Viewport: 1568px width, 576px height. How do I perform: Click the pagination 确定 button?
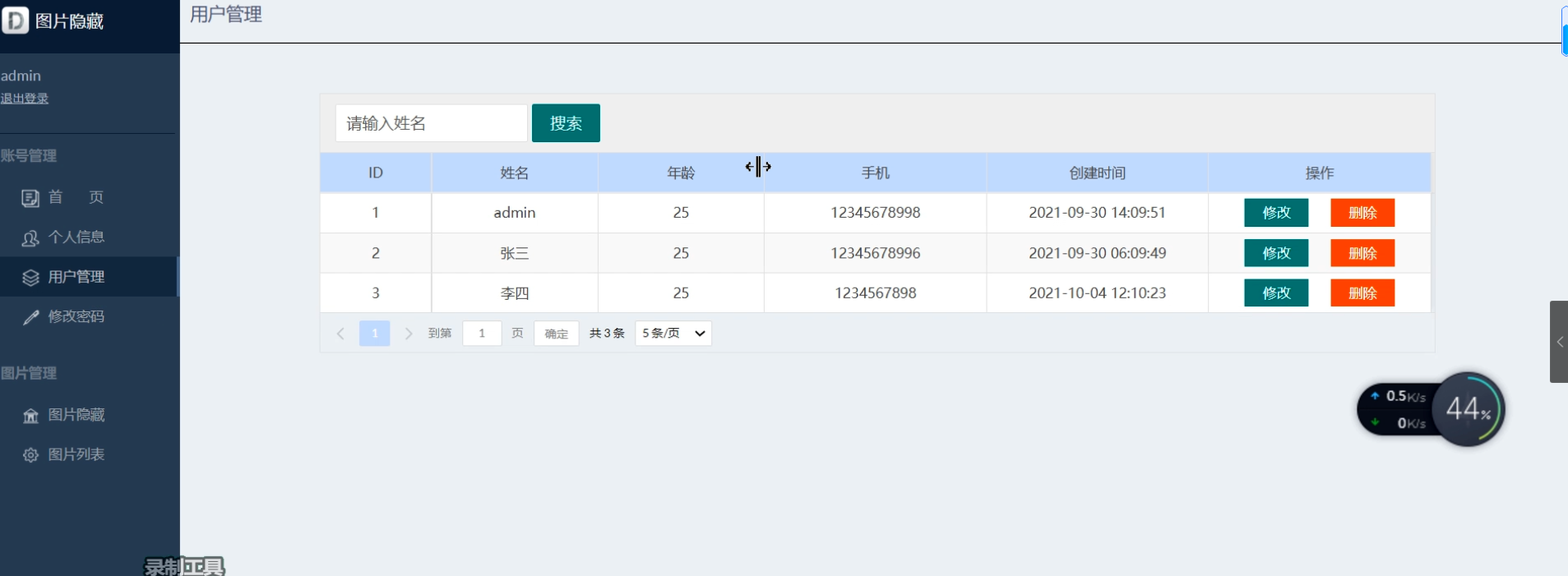pos(557,334)
